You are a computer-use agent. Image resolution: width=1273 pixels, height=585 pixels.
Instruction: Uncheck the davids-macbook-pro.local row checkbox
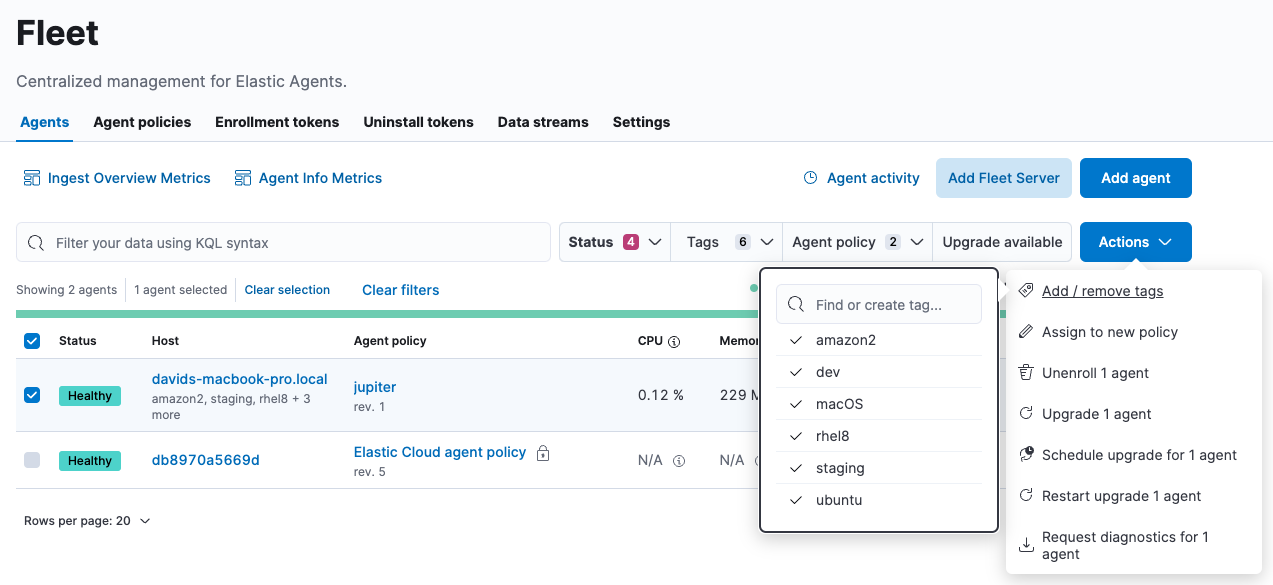point(32,395)
